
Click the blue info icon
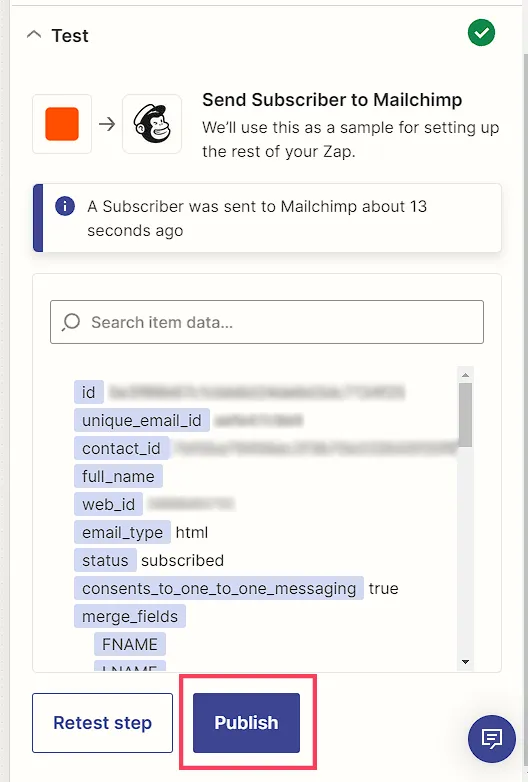[x=65, y=205]
